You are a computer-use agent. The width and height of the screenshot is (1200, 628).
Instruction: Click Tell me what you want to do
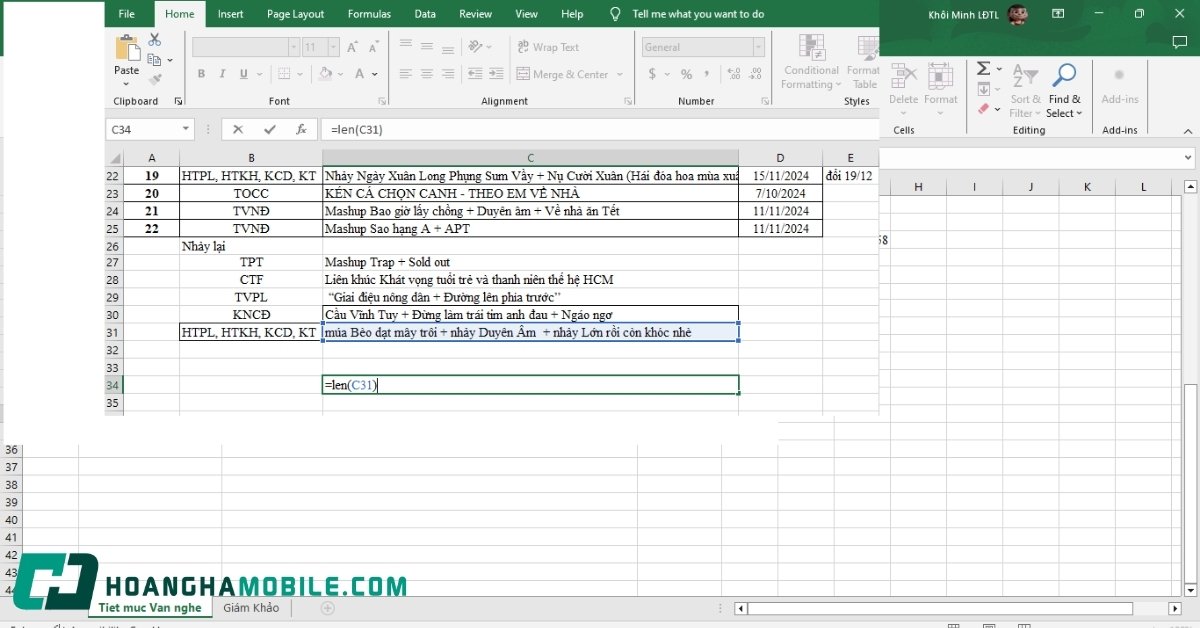coord(698,14)
